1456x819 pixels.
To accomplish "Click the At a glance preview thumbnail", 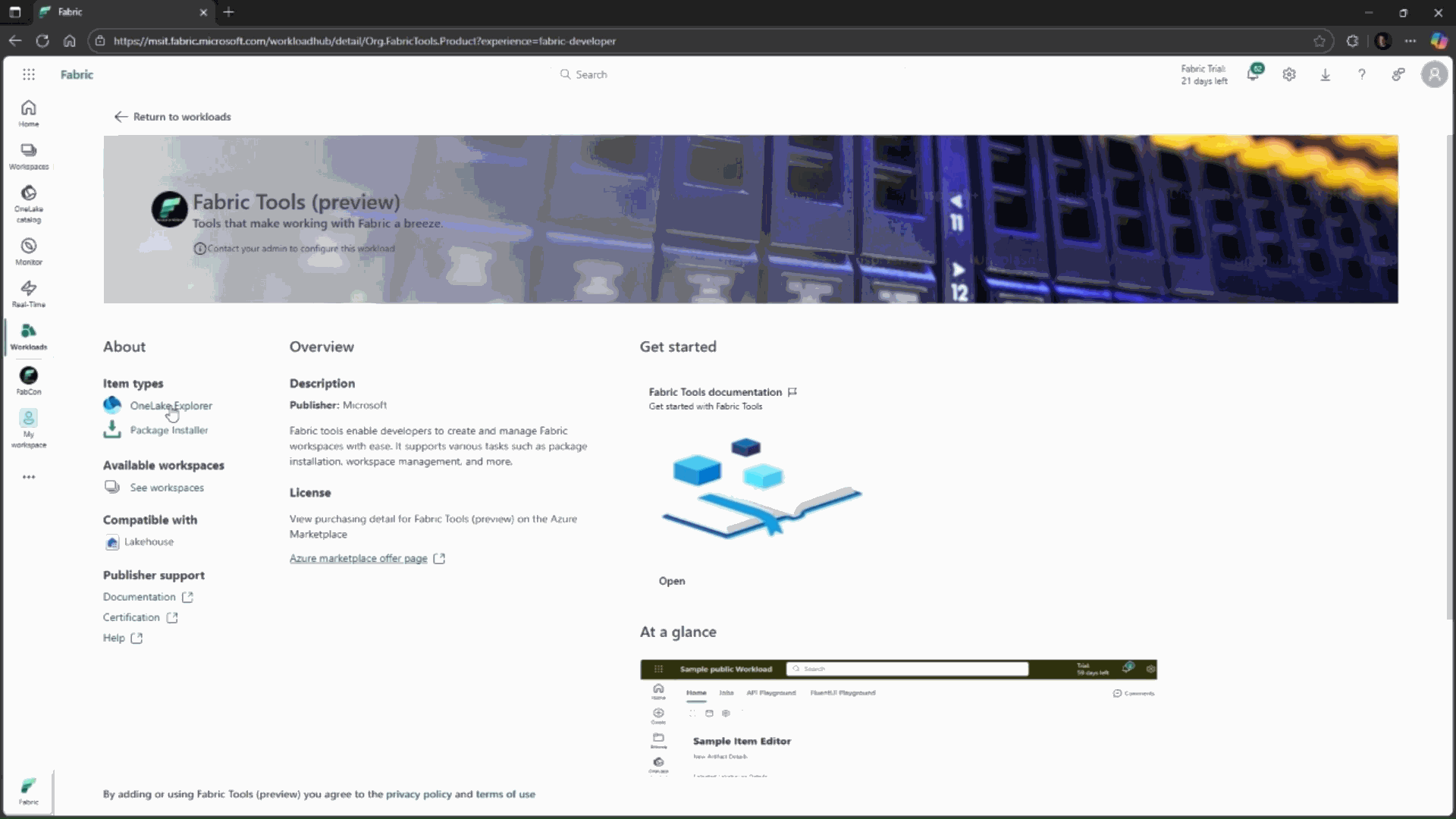I will [898, 718].
